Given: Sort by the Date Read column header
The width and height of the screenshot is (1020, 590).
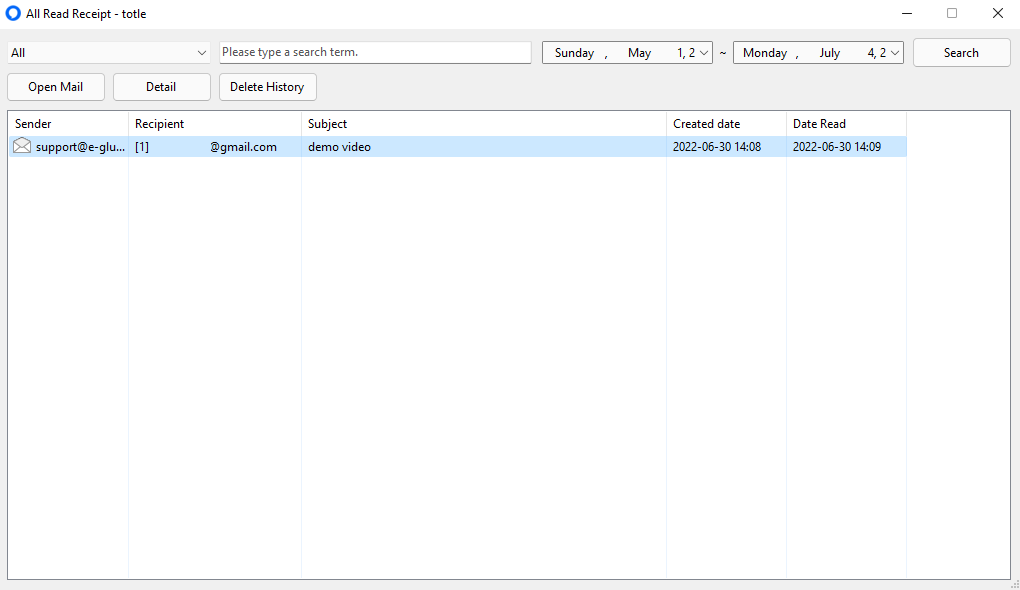Looking at the screenshot, I should click(x=846, y=124).
